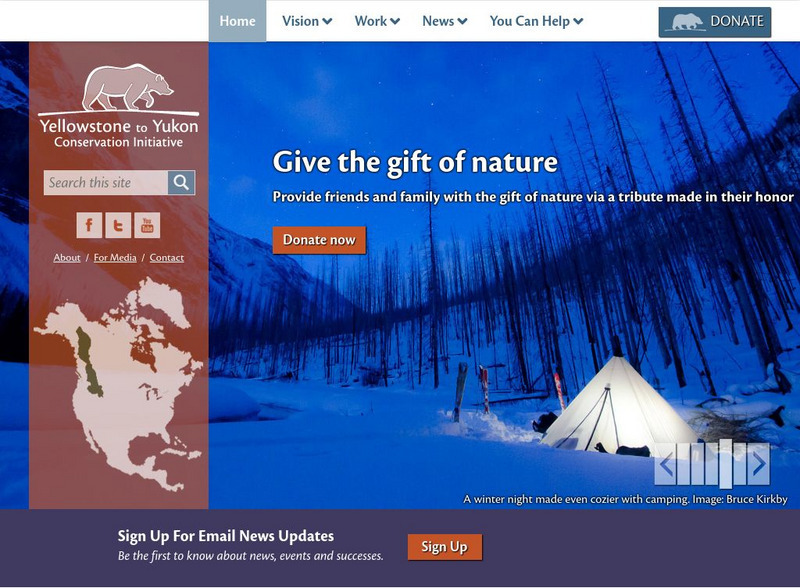Select the tall active slide indicator bar
Screen dimensions: 800x588
click(x=726, y=464)
